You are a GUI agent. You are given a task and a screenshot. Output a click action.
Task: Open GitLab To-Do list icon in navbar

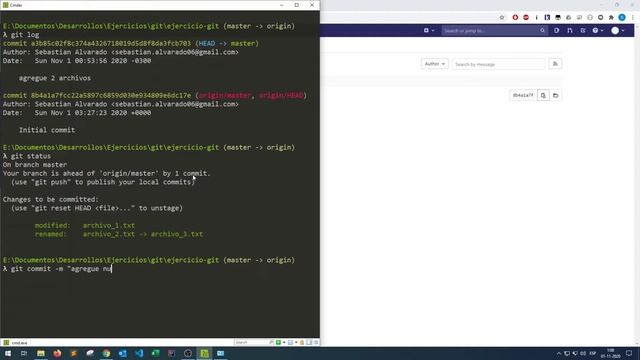583,31
